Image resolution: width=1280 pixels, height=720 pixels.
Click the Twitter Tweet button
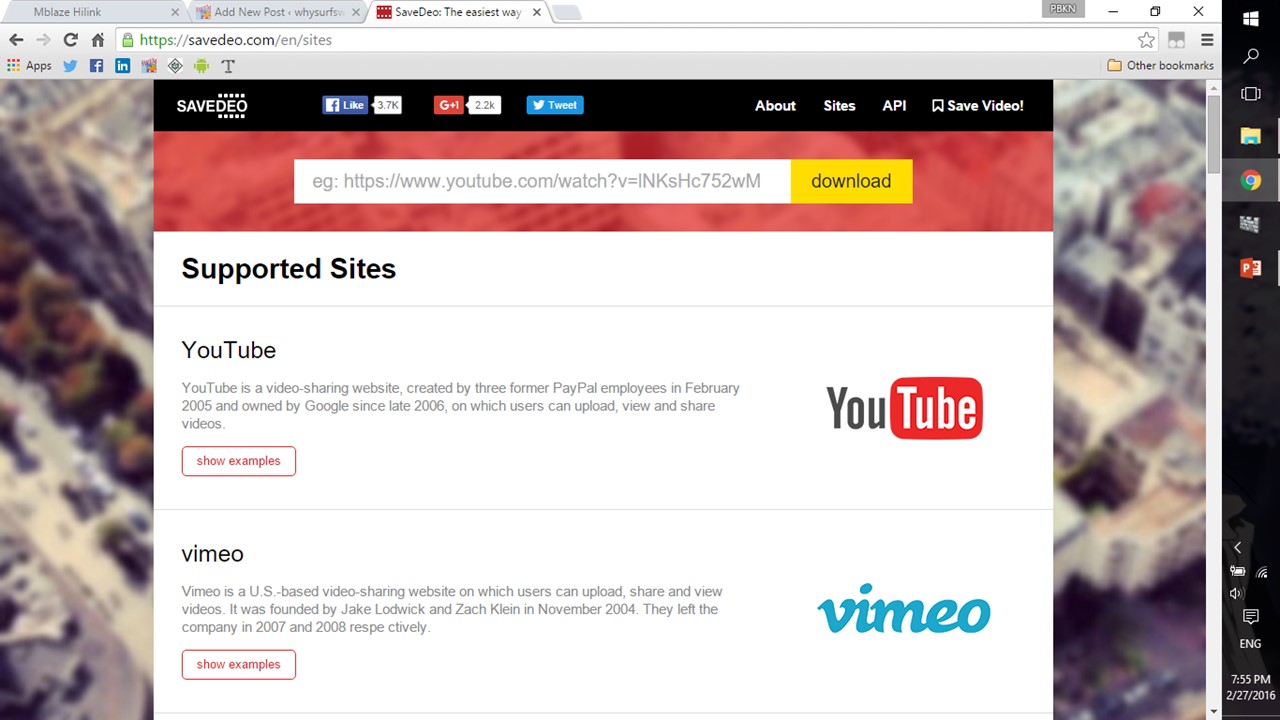pos(555,105)
